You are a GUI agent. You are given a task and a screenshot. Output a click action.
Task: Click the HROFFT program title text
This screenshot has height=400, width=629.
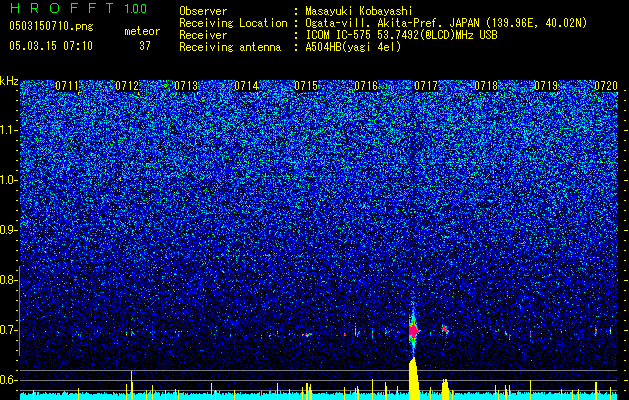(x=63, y=8)
